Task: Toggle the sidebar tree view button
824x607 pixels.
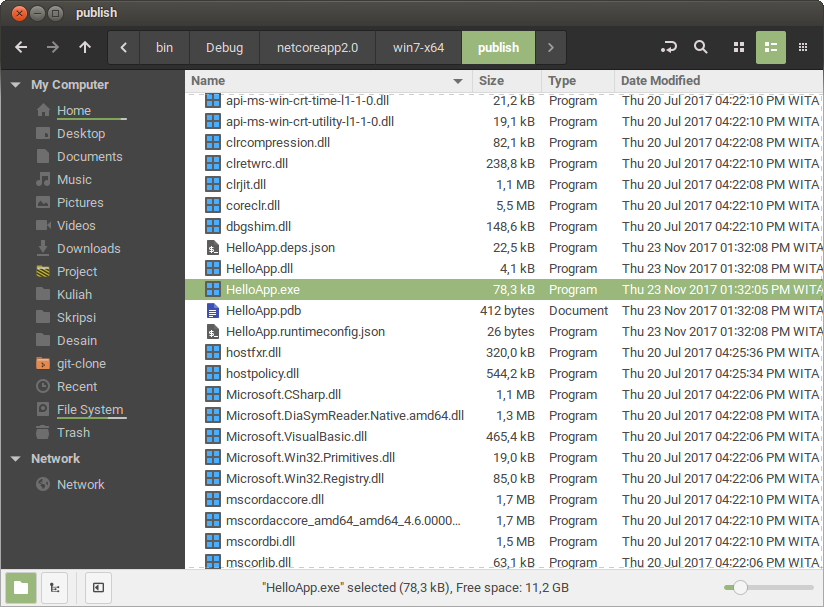Action: pyautogui.click(x=55, y=588)
